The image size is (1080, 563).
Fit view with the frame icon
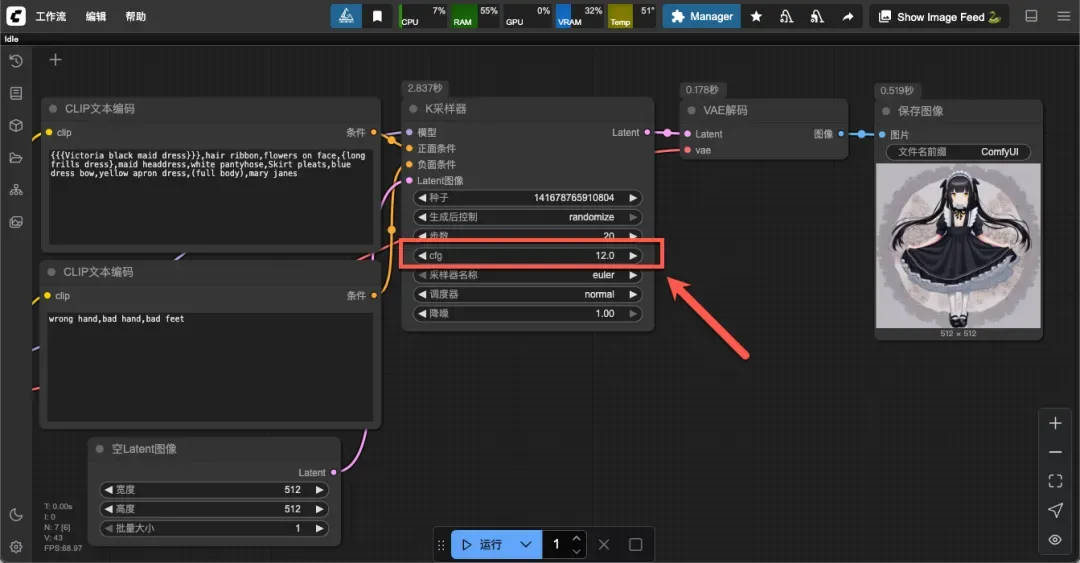click(x=1055, y=481)
